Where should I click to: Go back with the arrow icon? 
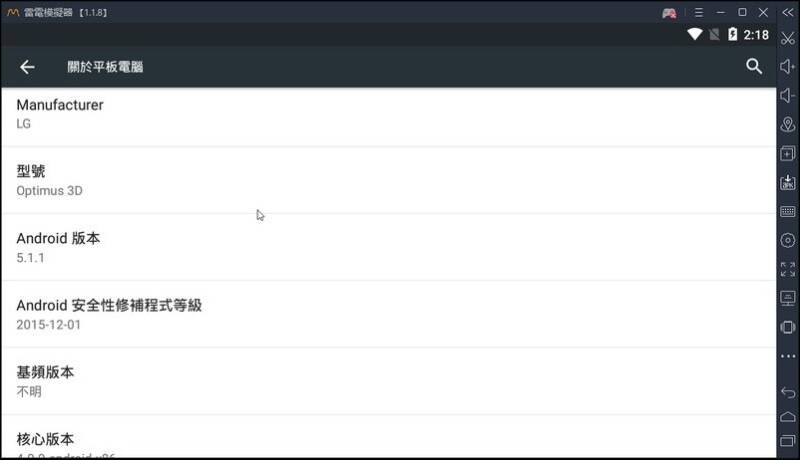point(27,67)
